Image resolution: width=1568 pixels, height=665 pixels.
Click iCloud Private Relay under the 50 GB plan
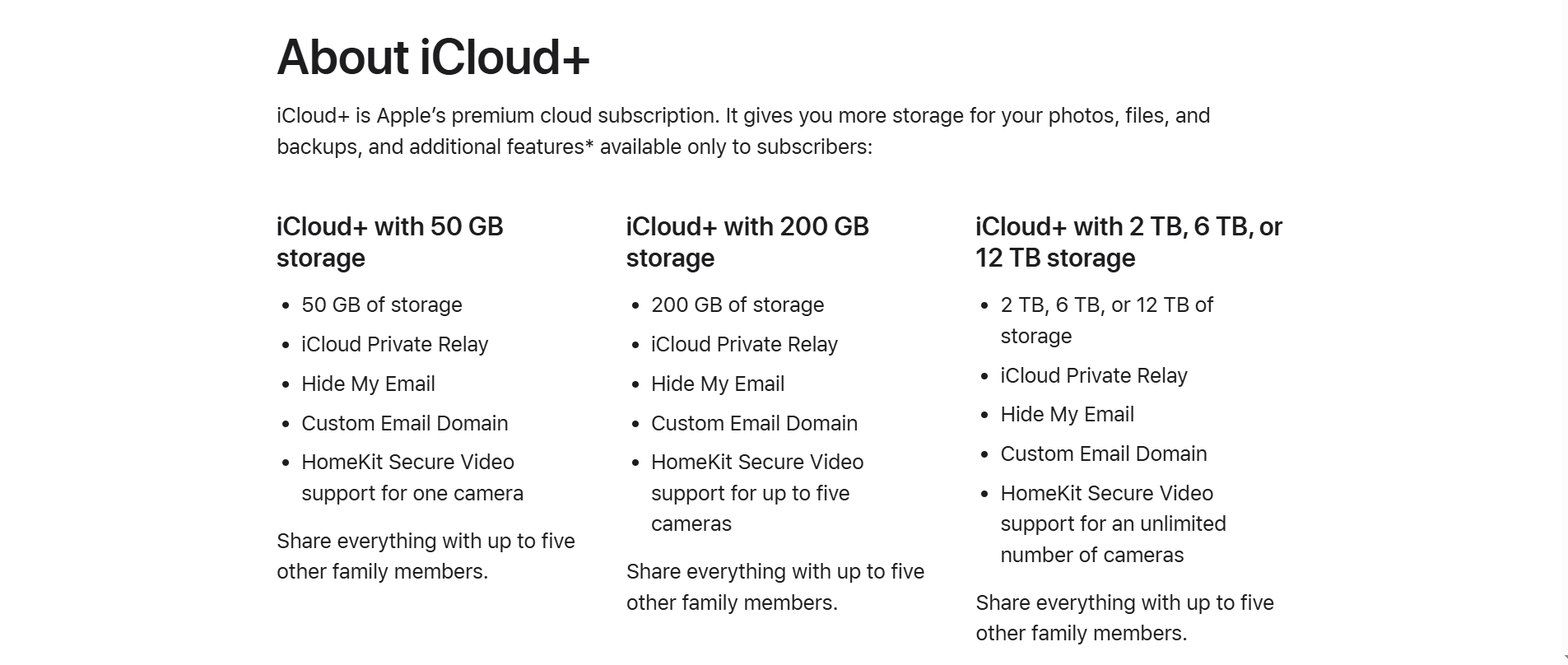point(394,344)
